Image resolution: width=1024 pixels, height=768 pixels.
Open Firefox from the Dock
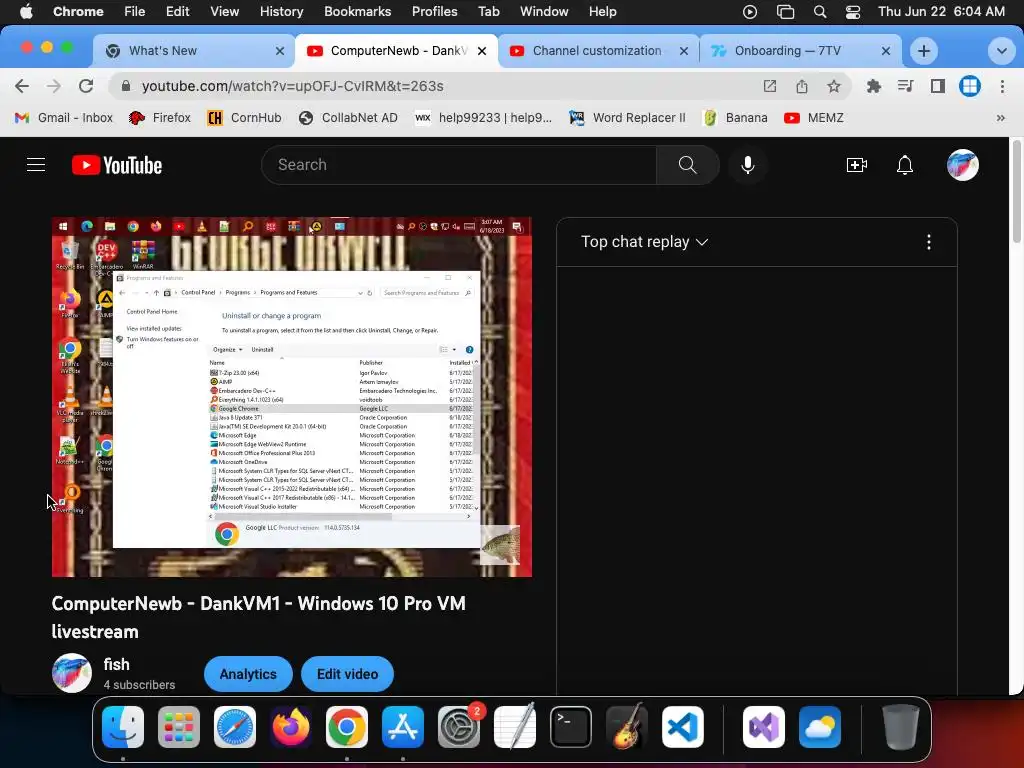pos(291,727)
